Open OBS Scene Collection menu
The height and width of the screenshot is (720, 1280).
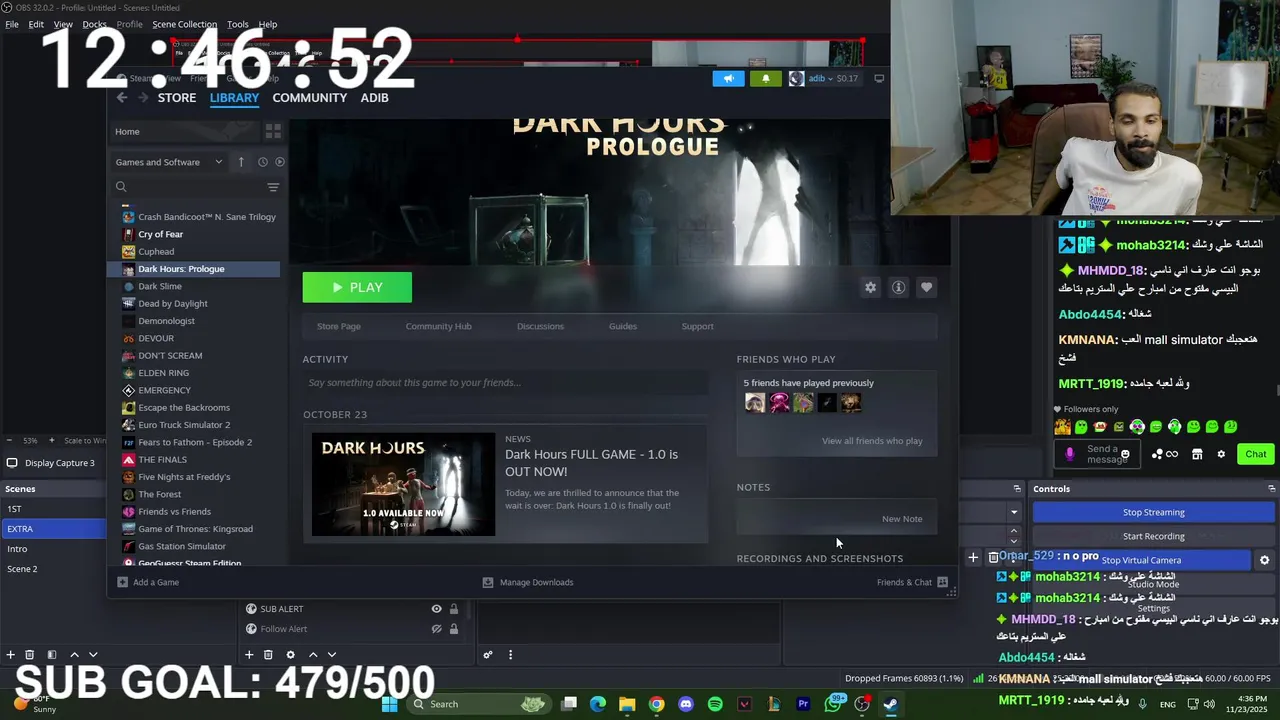[184, 24]
